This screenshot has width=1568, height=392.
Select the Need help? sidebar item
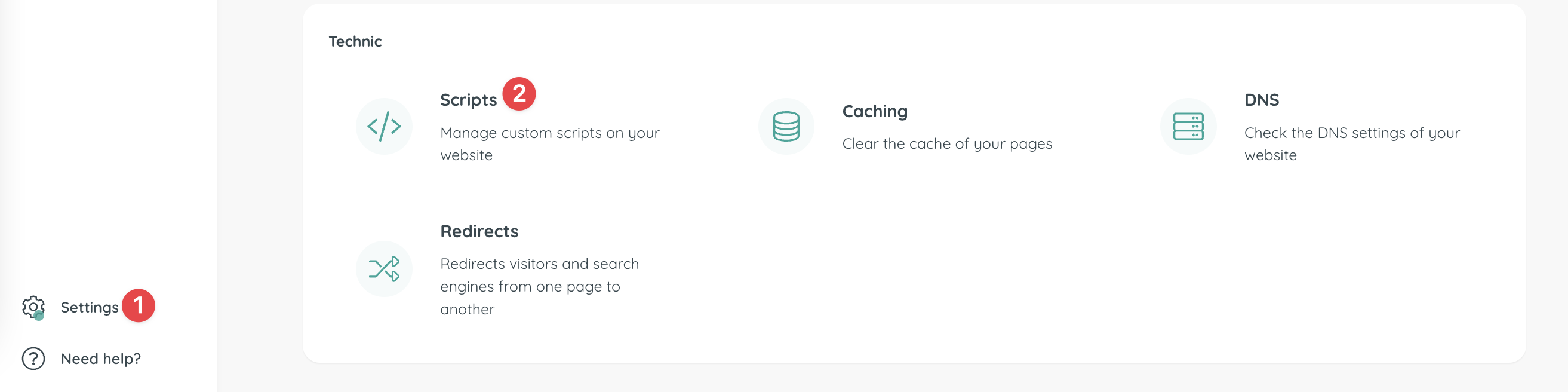101,359
